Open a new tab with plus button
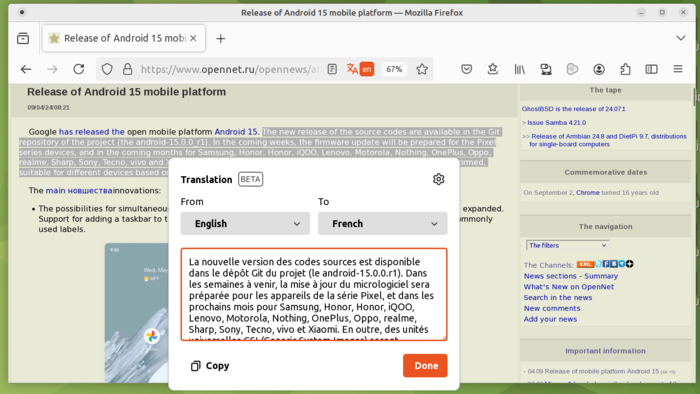The image size is (700, 394). tap(221, 39)
